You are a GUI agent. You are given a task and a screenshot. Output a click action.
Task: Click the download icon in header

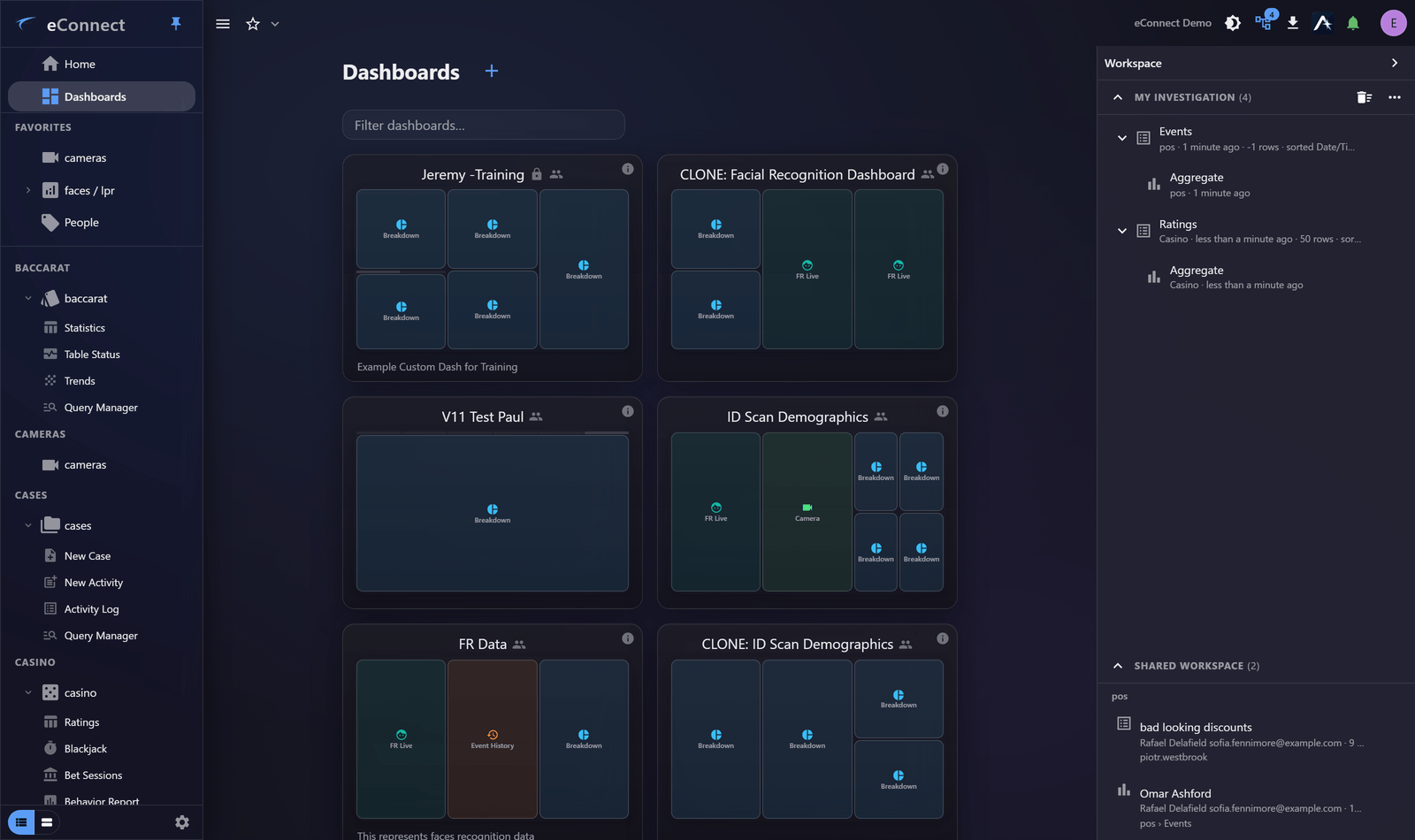[1293, 23]
